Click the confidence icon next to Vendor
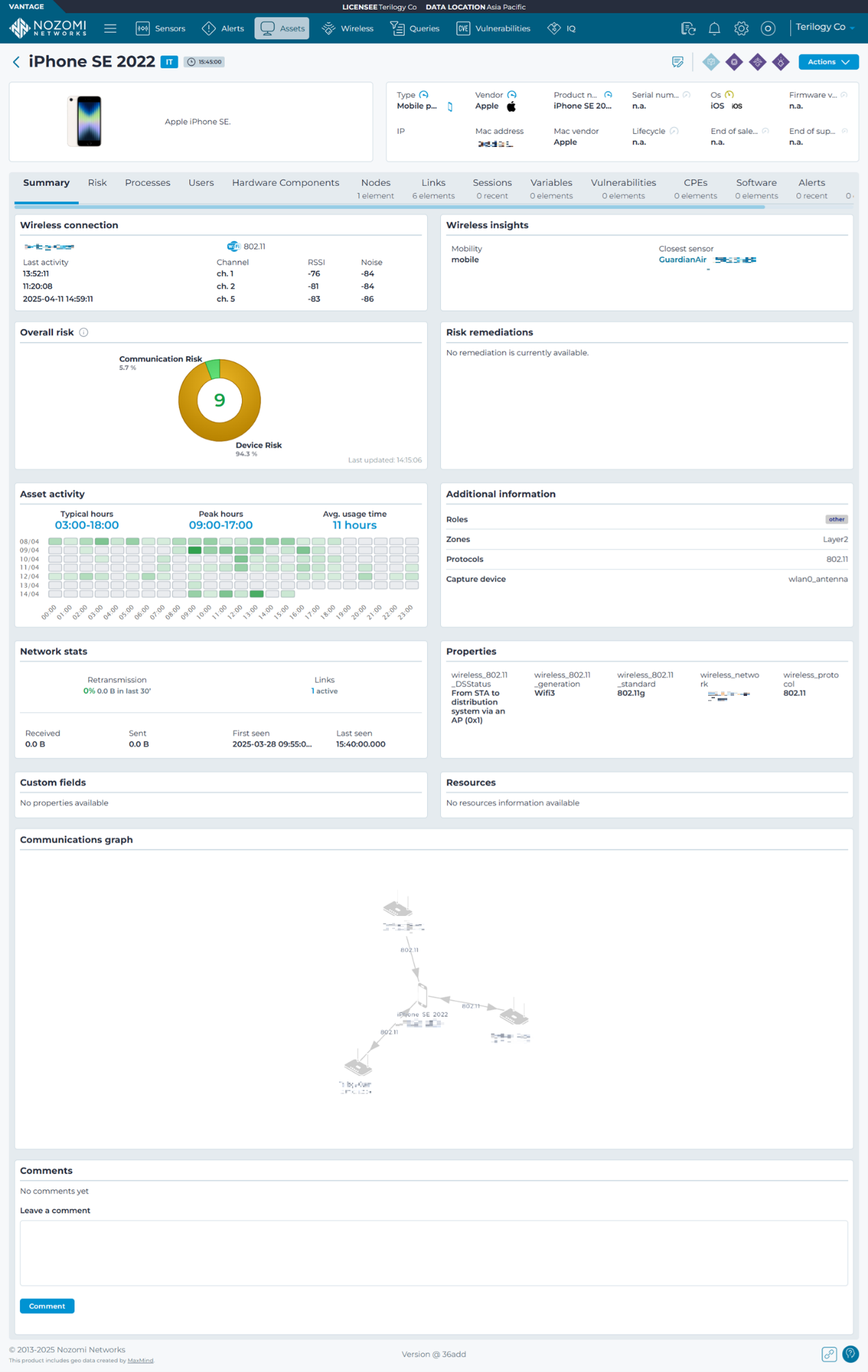868x1372 pixels. [x=512, y=95]
